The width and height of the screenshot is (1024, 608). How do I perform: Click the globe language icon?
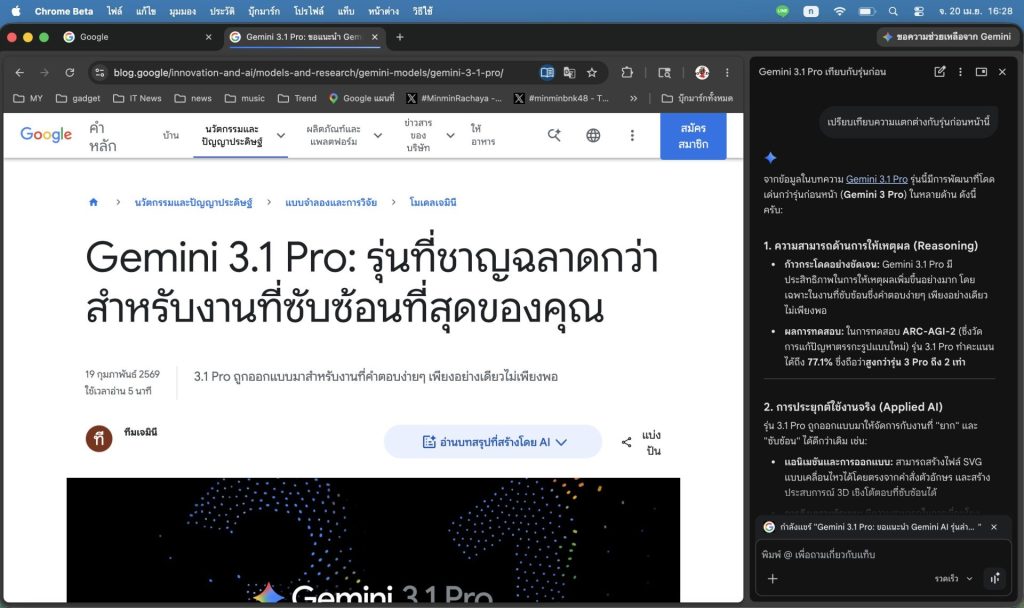[593, 135]
